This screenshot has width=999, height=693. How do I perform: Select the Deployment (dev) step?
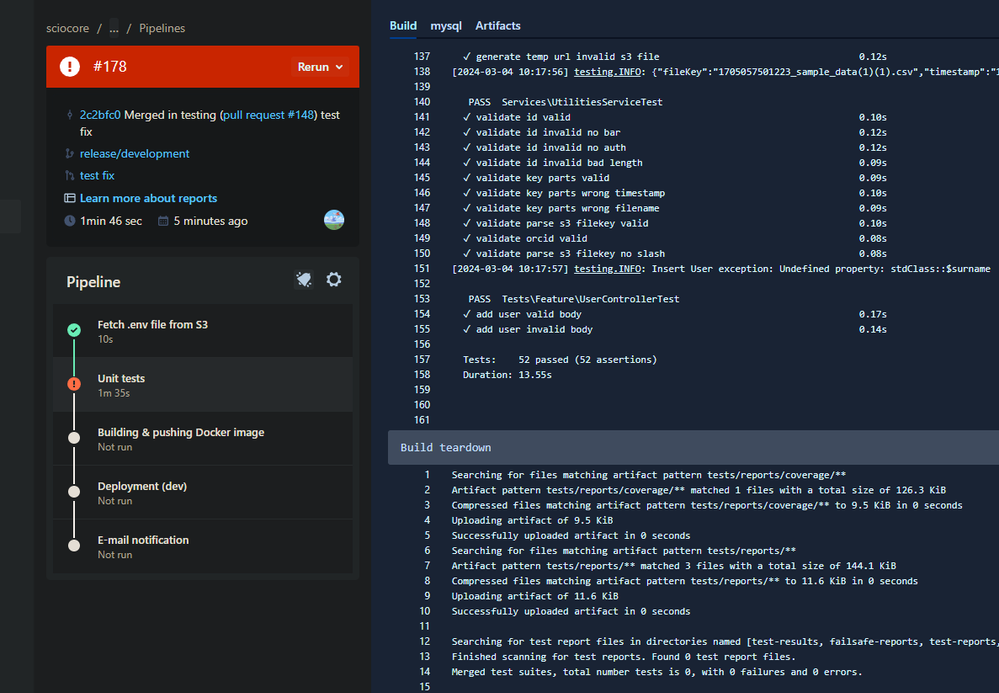[x=203, y=492]
